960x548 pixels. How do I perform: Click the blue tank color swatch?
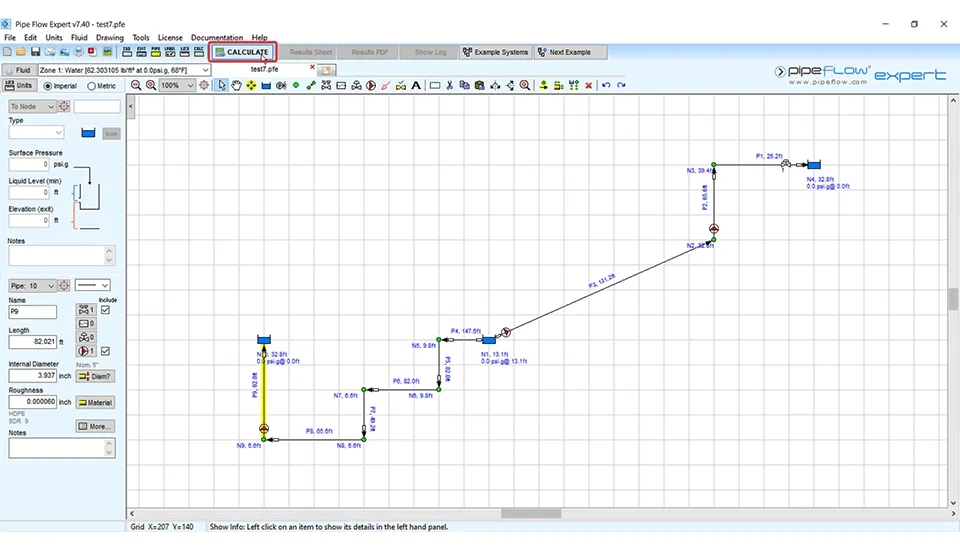pyautogui.click(x=88, y=132)
